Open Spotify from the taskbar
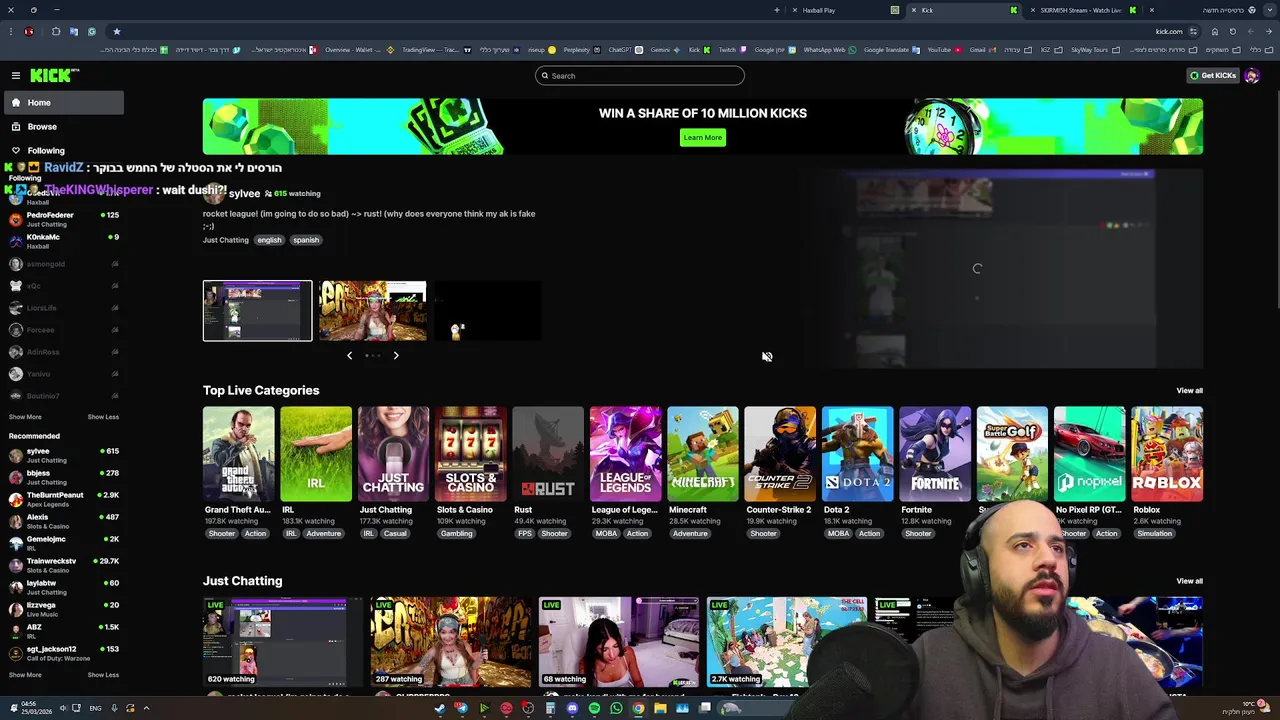The image size is (1280, 720). coord(594,708)
